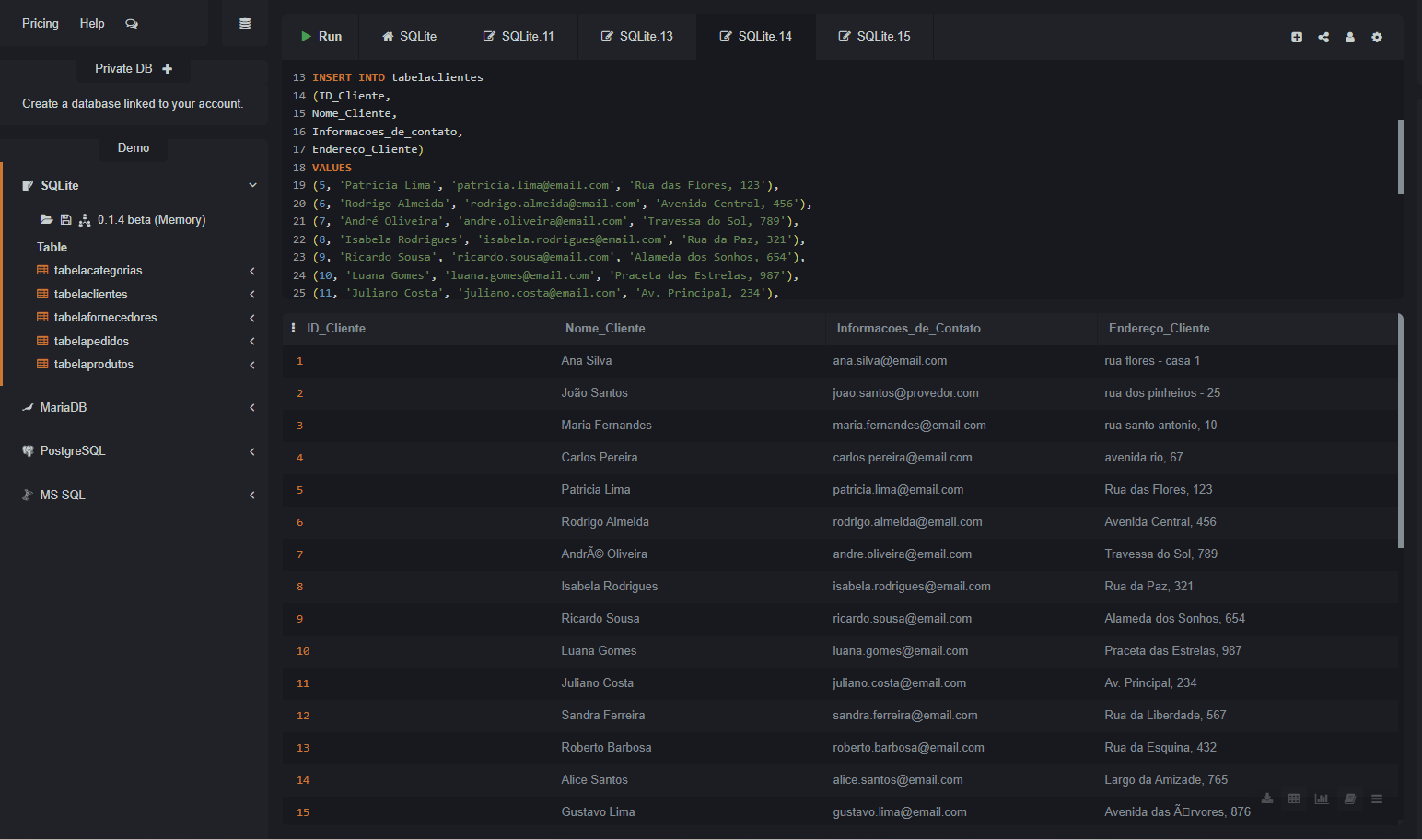Click the MS SQL server icon

pos(28,495)
